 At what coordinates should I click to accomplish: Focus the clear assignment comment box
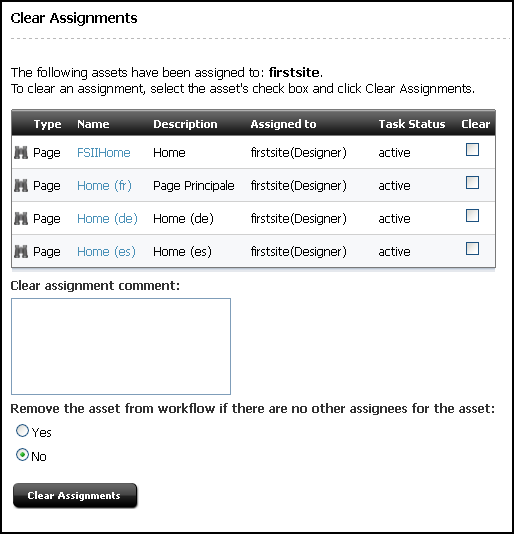click(x=121, y=346)
